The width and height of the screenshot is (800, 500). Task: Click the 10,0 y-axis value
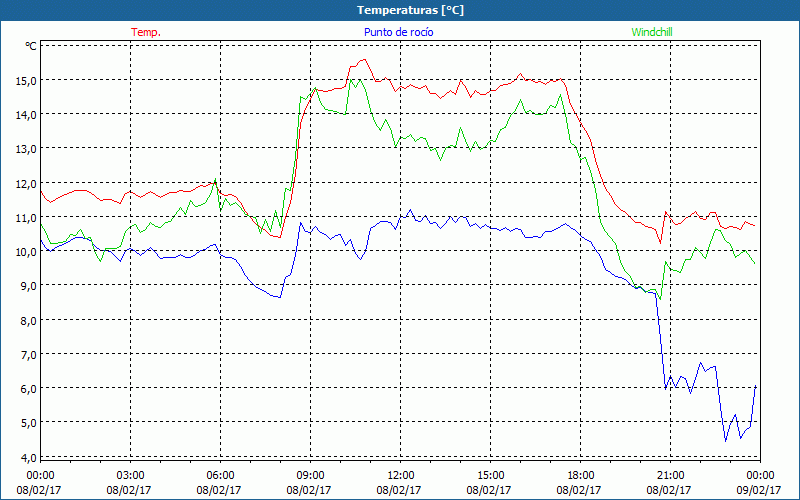pos(27,252)
